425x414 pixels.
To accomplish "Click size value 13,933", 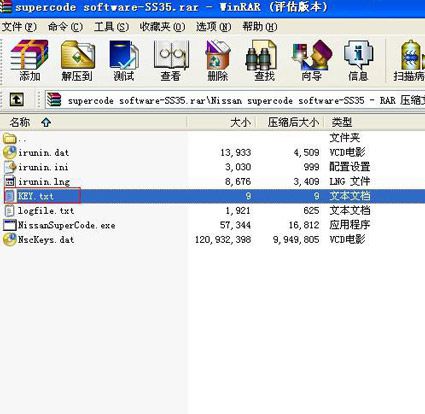I will pos(235,153).
